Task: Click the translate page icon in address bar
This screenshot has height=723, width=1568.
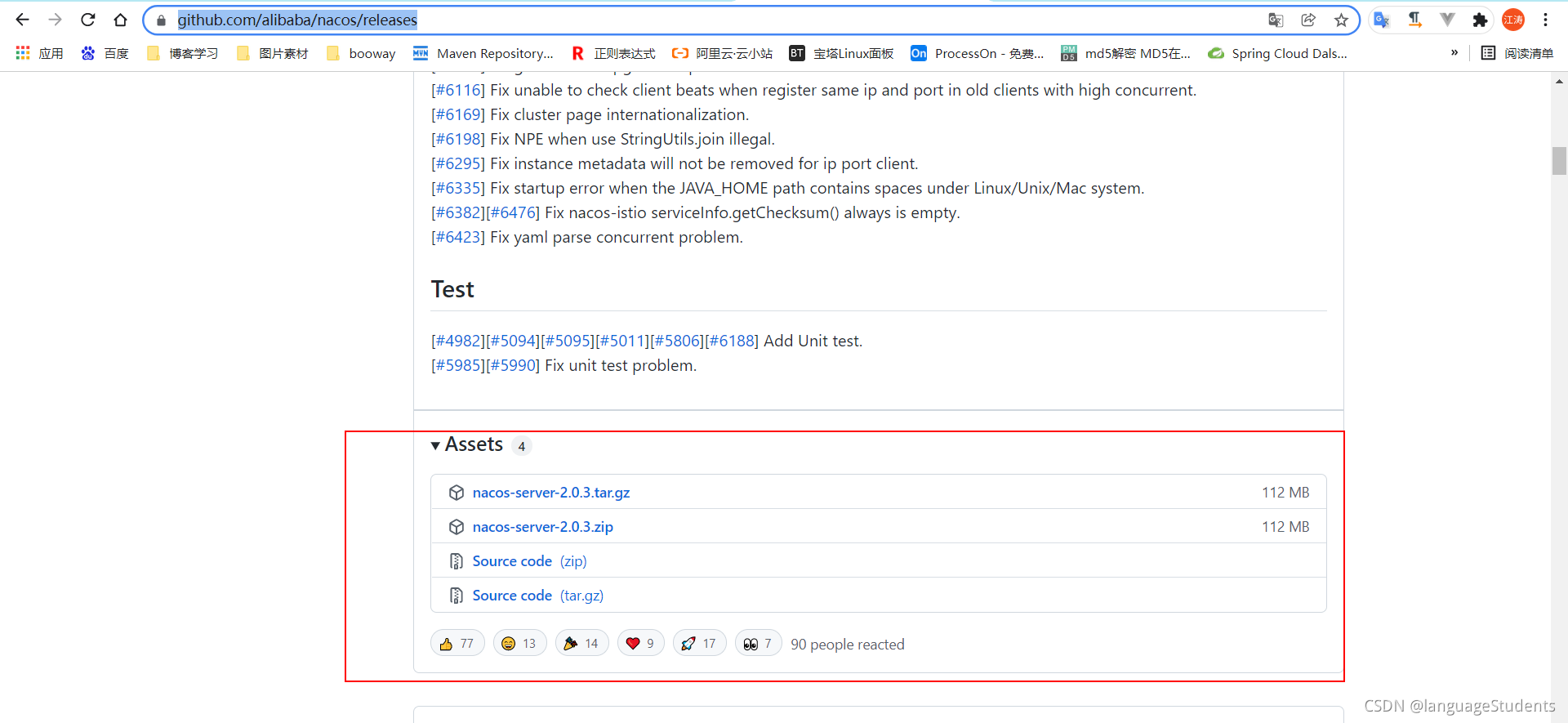Action: [1276, 20]
